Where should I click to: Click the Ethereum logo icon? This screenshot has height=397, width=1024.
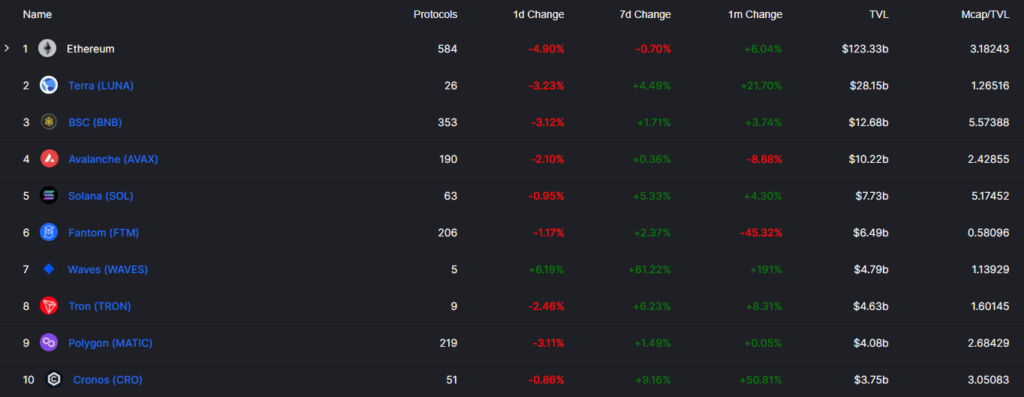(47, 48)
